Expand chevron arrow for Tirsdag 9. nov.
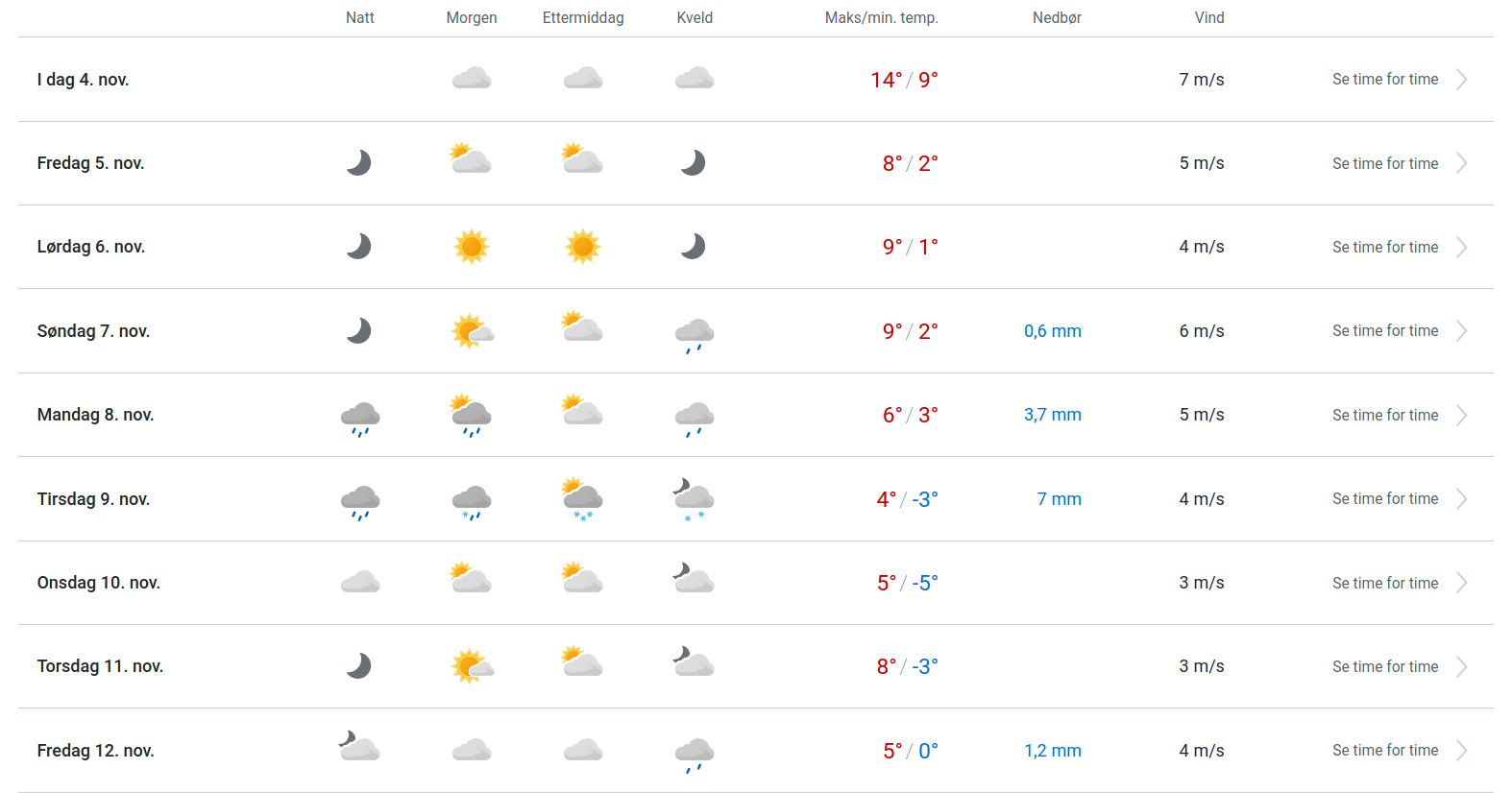The height and width of the screenshot is (793, 1512). pos(1461,499)
